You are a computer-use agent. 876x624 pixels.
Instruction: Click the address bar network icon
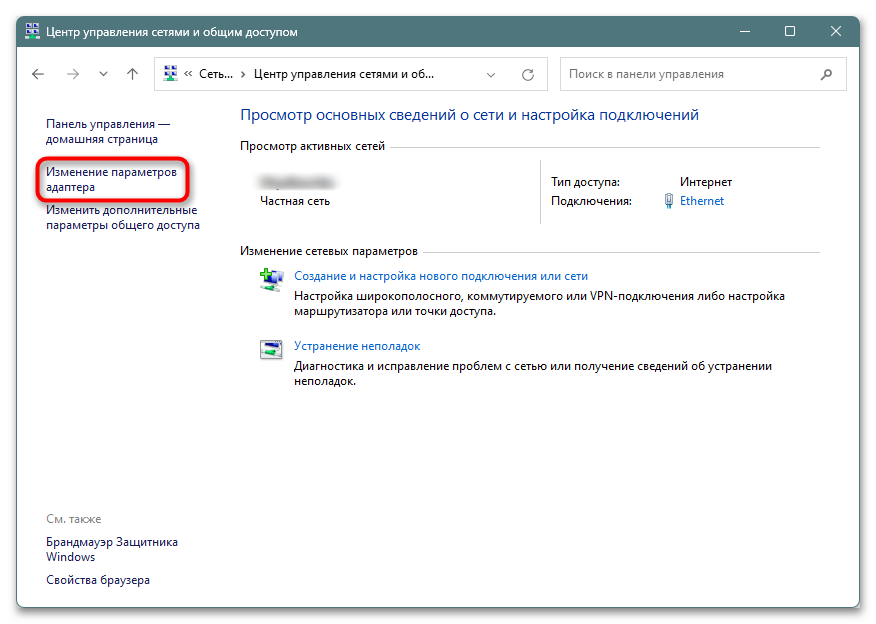coord(170,73)
